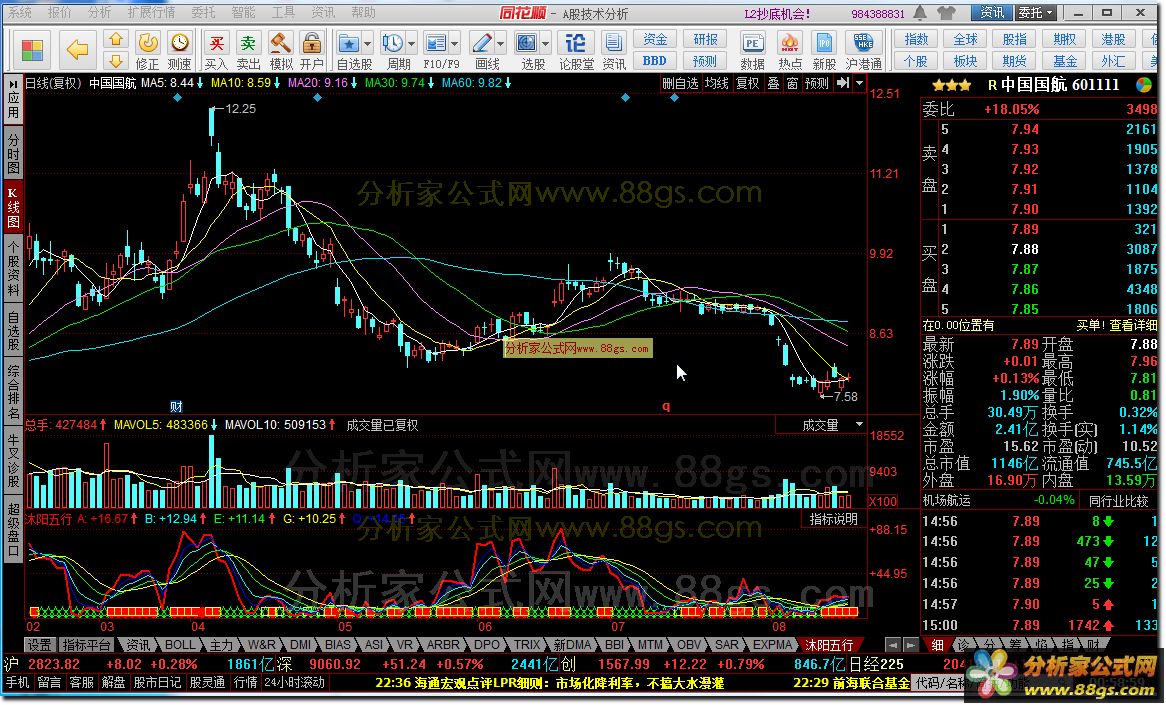
Task: Select K线图 tab in left sidebar
Action: coord(13,207)
